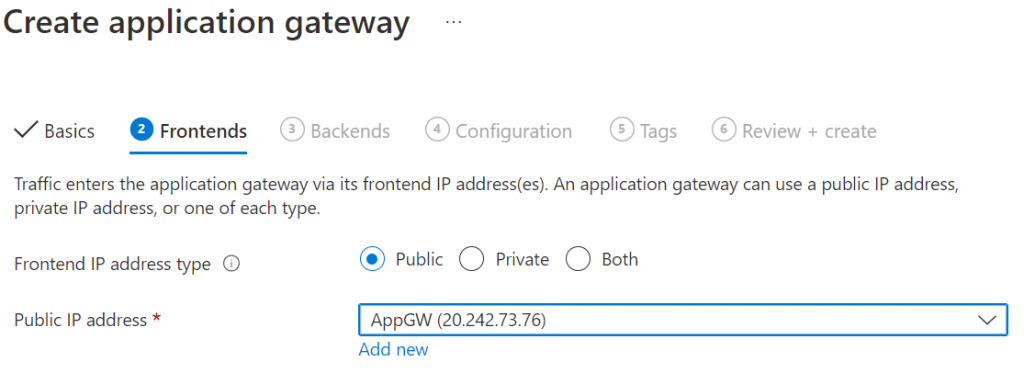The height and width of the screenshot is (373, 1024).
Task: Click the Add new link
Action: click(393, 349)
